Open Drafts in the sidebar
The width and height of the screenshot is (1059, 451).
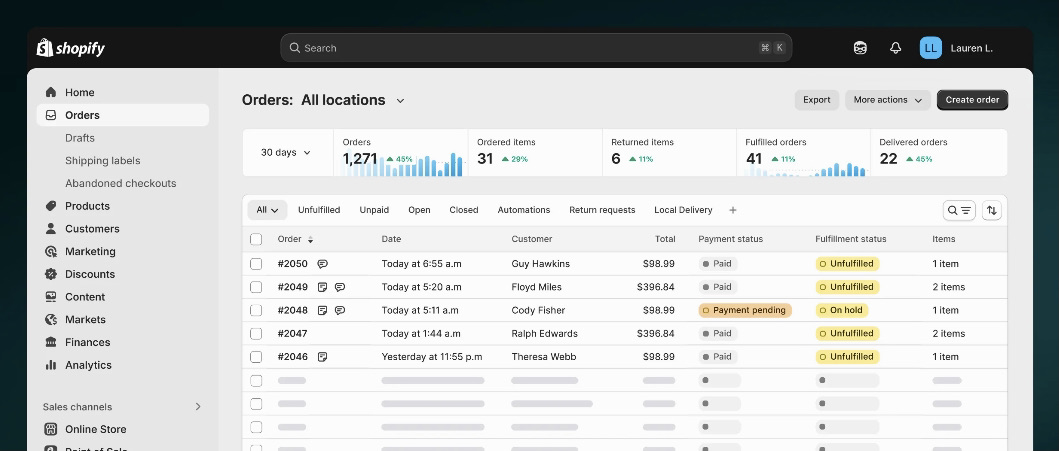tap(80, 138)
